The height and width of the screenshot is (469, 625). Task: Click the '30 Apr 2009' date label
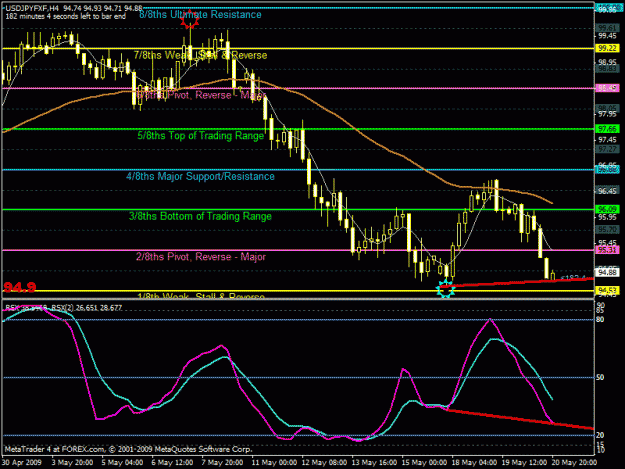(22, 463)
